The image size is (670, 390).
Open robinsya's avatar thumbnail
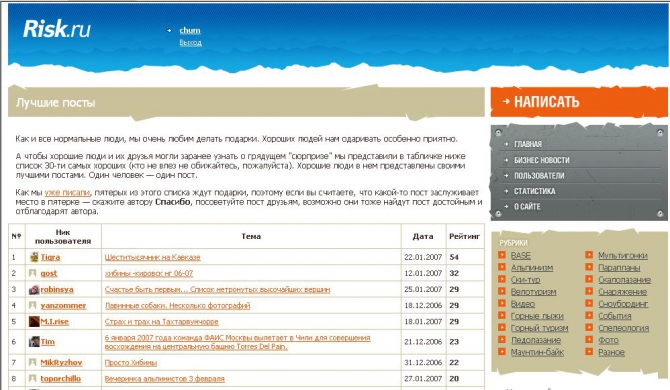(34, 289)
